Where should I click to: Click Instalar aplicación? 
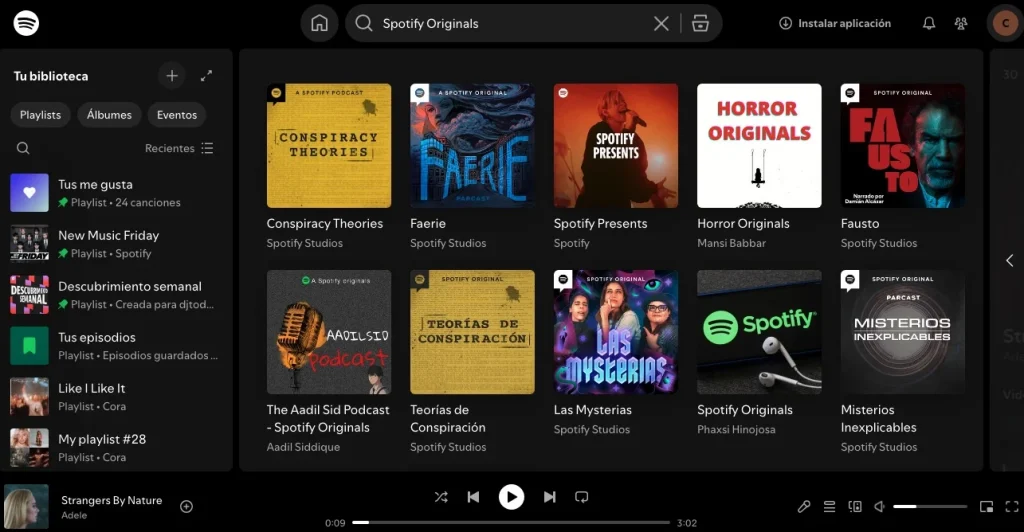(x=835, y=23)
